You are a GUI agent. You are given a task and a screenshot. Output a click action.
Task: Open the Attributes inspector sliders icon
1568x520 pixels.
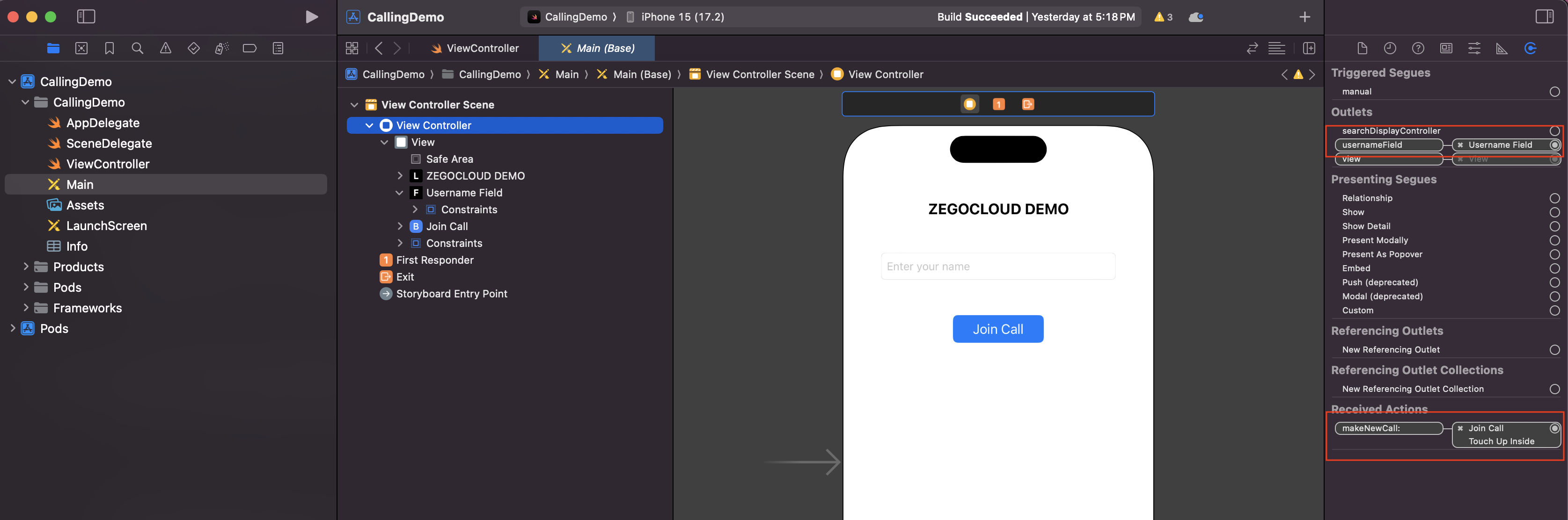pyautogui.click(x=1473, y=48)
